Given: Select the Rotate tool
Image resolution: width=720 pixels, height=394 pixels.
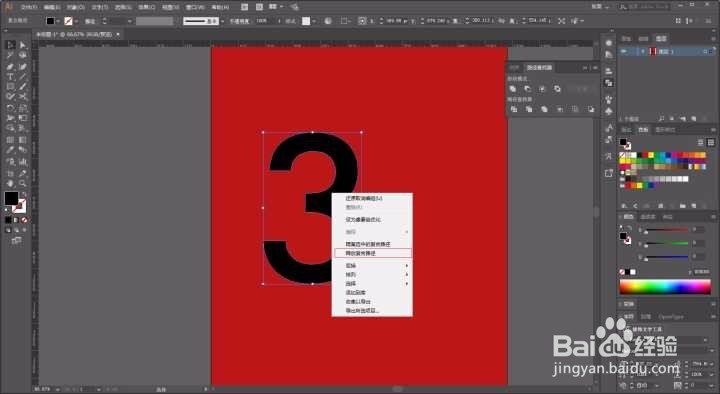Looking at the screenshot, I should pyautogui.click(x=11, y=108).
